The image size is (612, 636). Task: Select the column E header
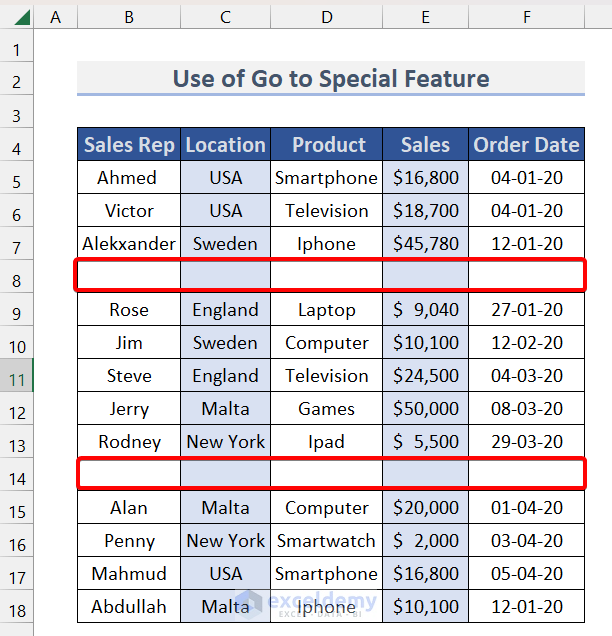(425, 17)
